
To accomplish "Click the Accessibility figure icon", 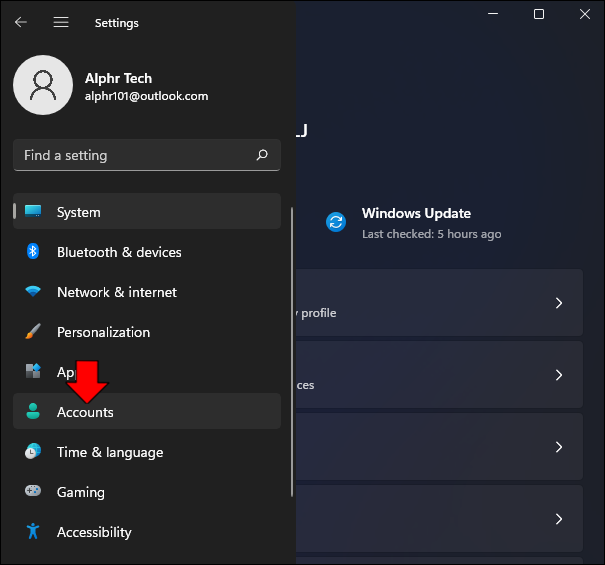I will coord(33,531).
